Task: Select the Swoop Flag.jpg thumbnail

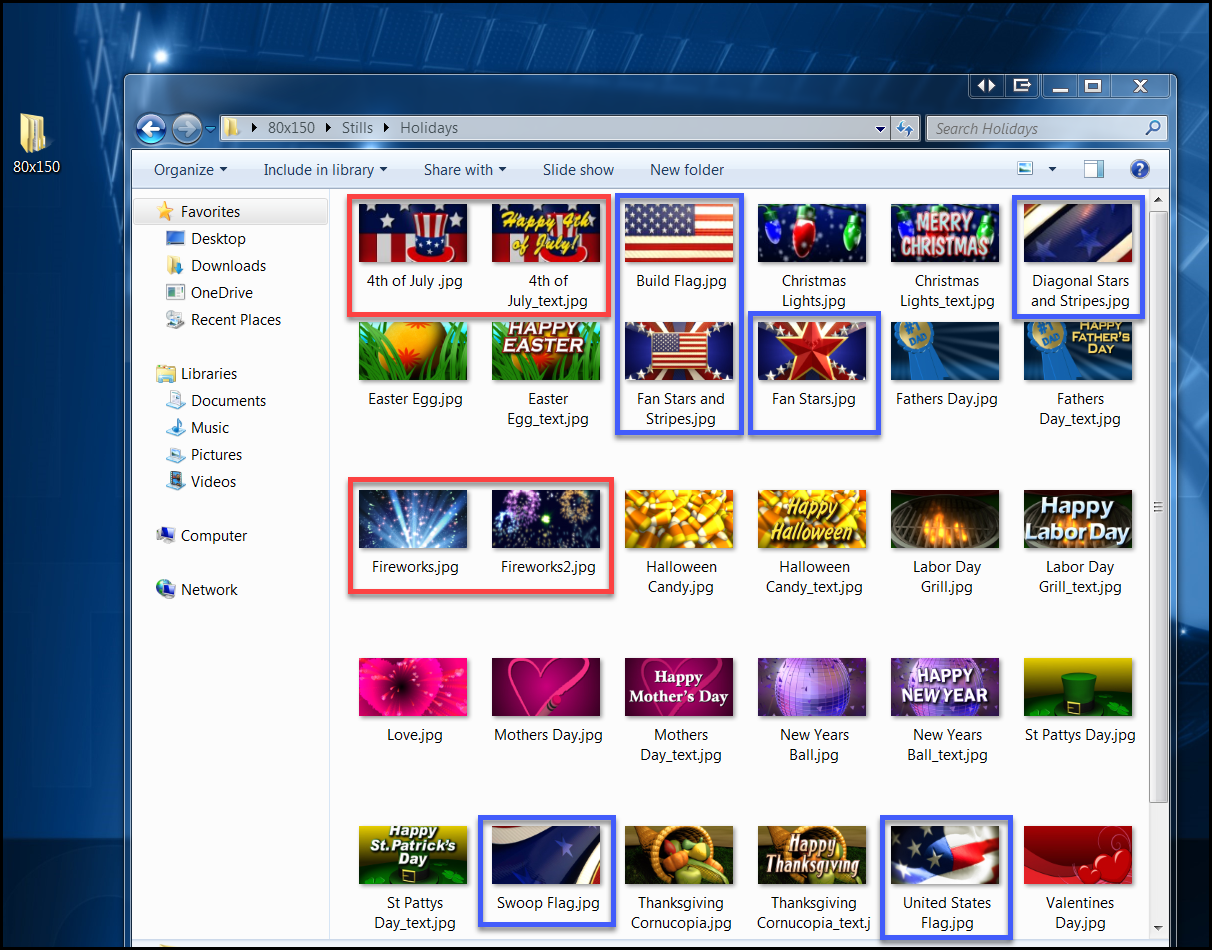Action: (x=546, y=855)
